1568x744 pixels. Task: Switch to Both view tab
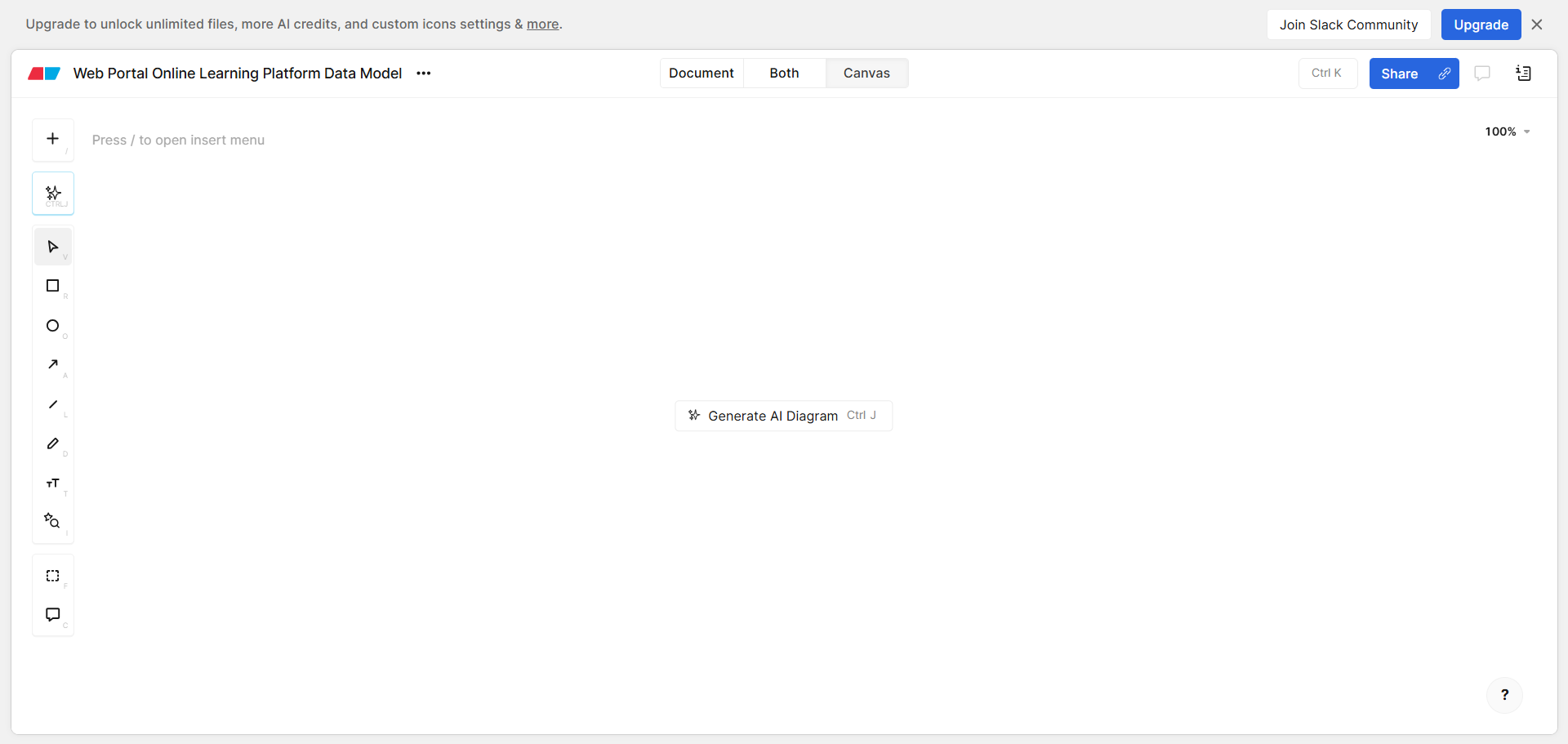click(784, 74)
